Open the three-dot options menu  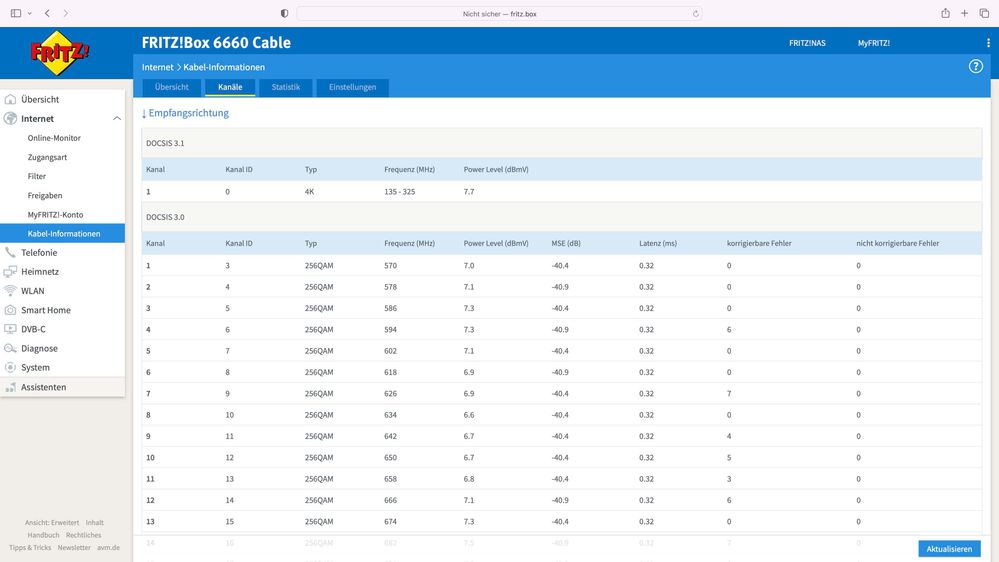[x=988, y=43]
